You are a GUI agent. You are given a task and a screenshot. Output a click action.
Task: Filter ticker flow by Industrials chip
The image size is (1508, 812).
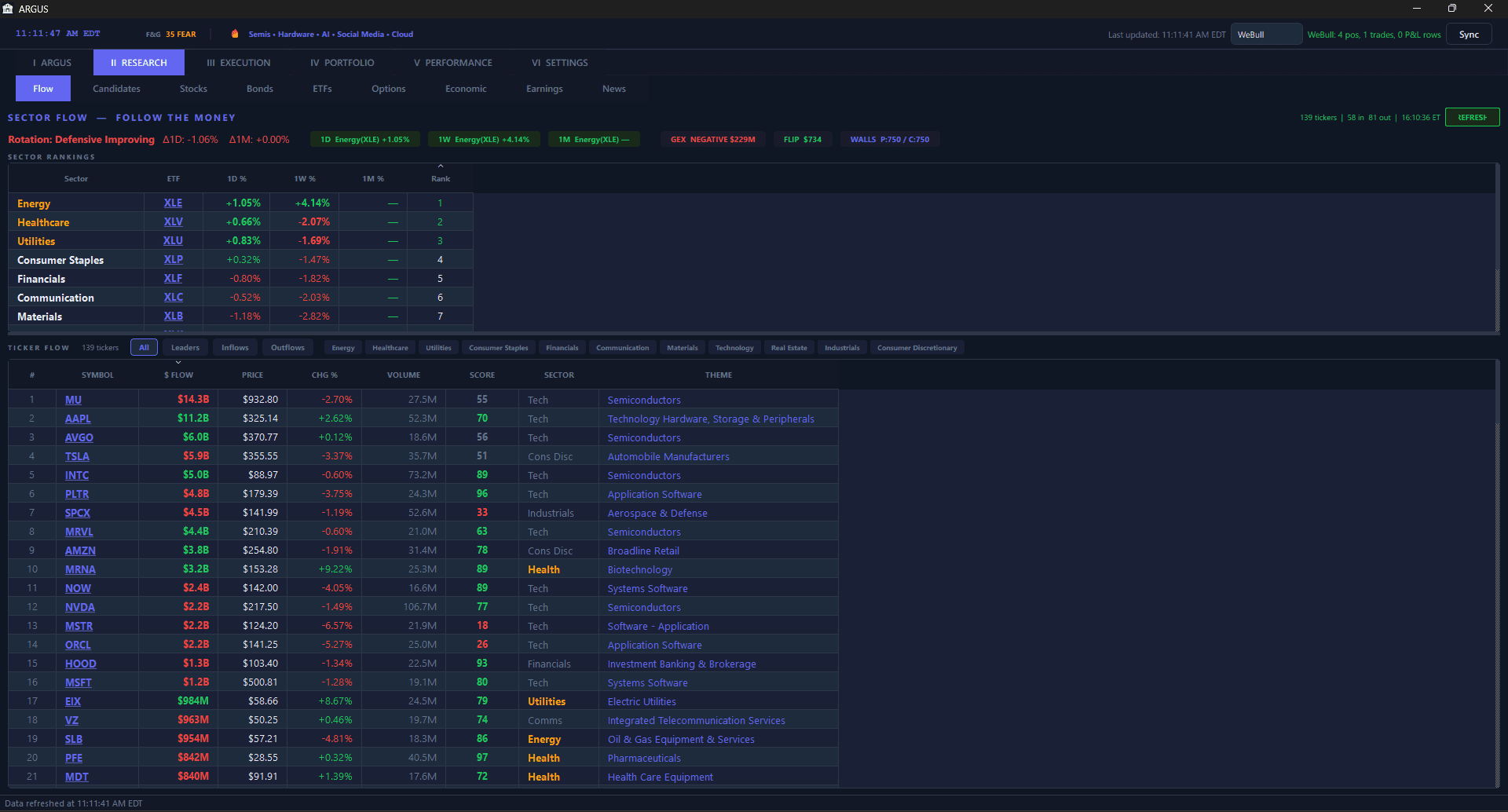pyautogui.click(x=842, y=348)
